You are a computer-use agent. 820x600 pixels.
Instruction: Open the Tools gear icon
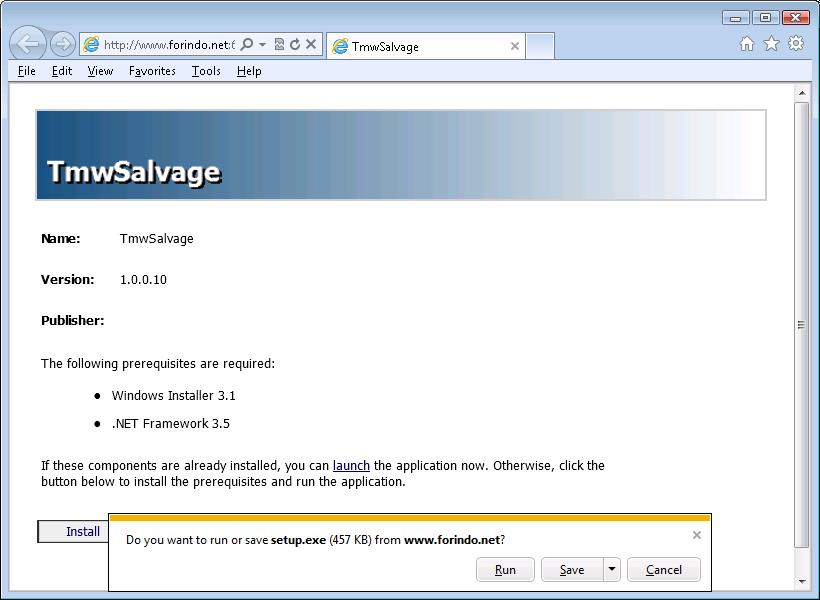[796, 44]
